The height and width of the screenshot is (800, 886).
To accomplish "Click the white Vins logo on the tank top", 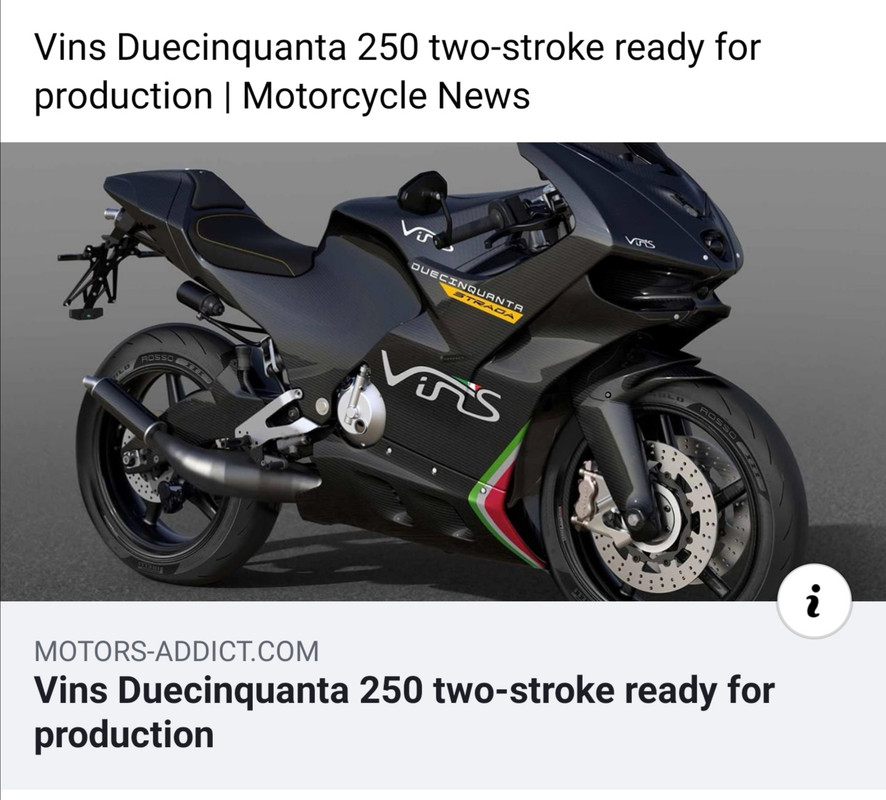I will tap(425, 235).
